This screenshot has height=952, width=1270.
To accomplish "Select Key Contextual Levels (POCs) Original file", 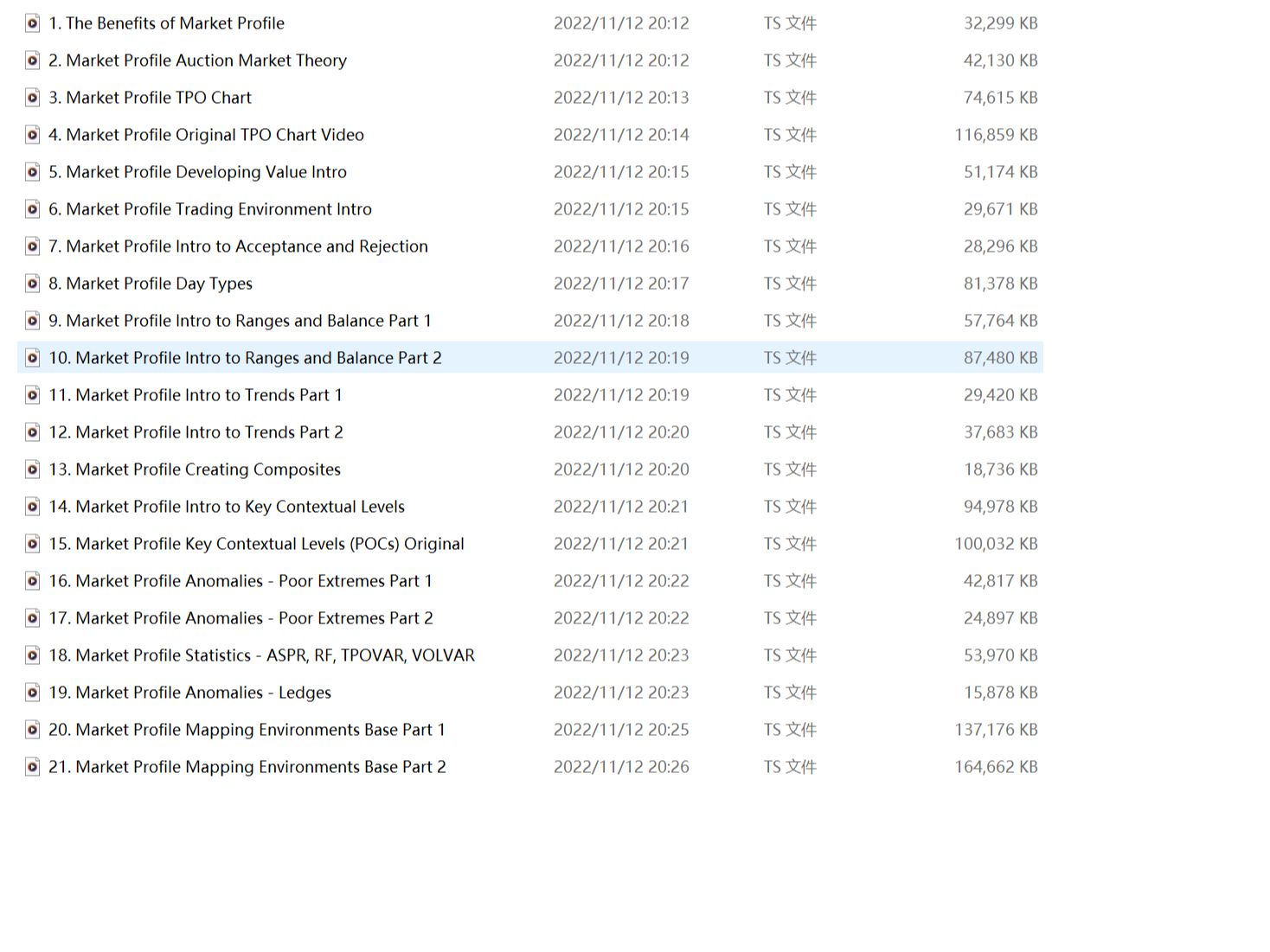I will (x=256, y=544).
